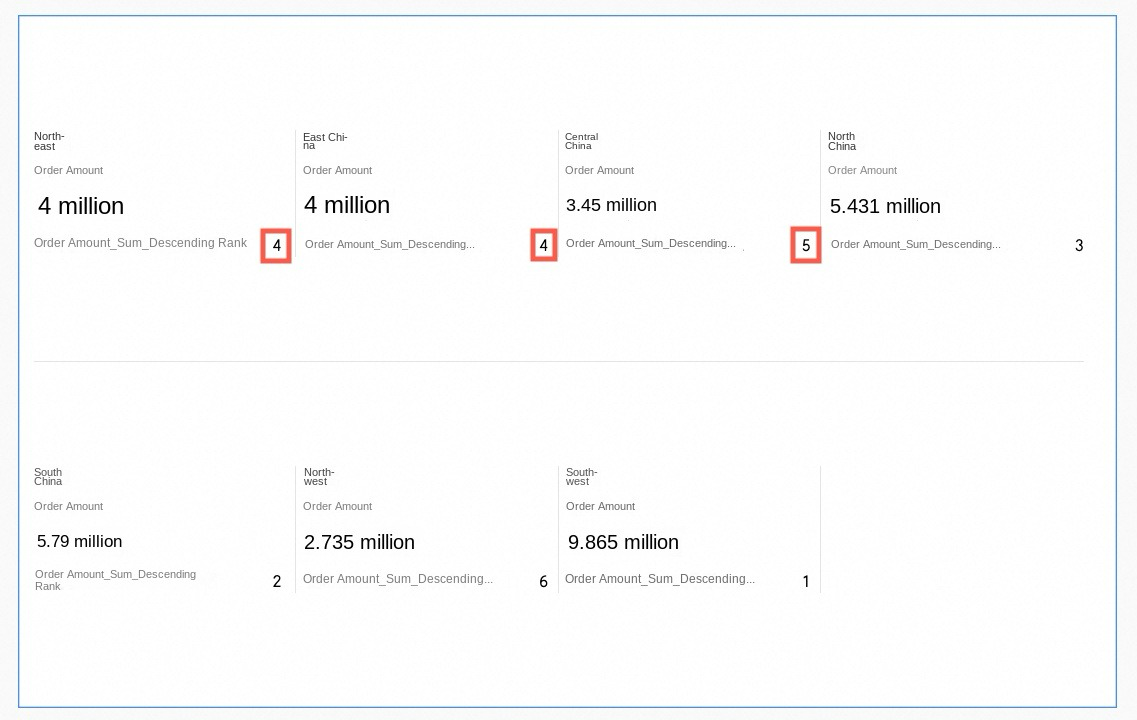The image size is (1137, 720).
Task: Click the 9.865 million order amount
Action: [x=623, y=542]
